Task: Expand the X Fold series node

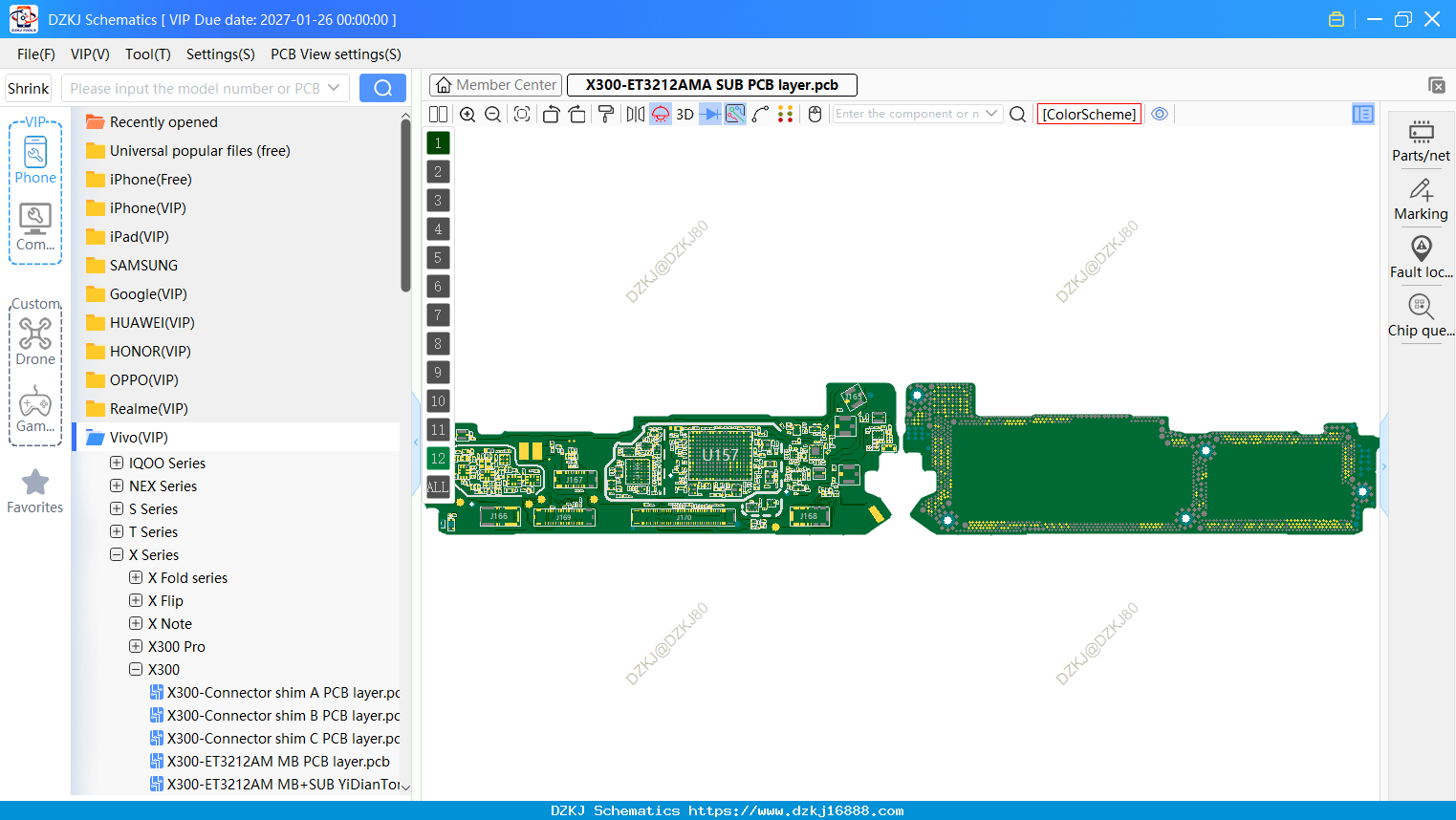Action: click(x=136, y=577)
